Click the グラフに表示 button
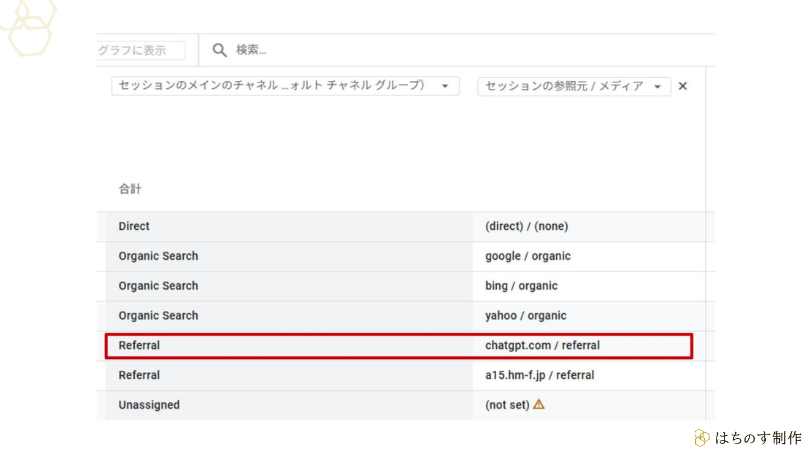The width and height of the screenshot is (810, 454). (x=141, y=50)
